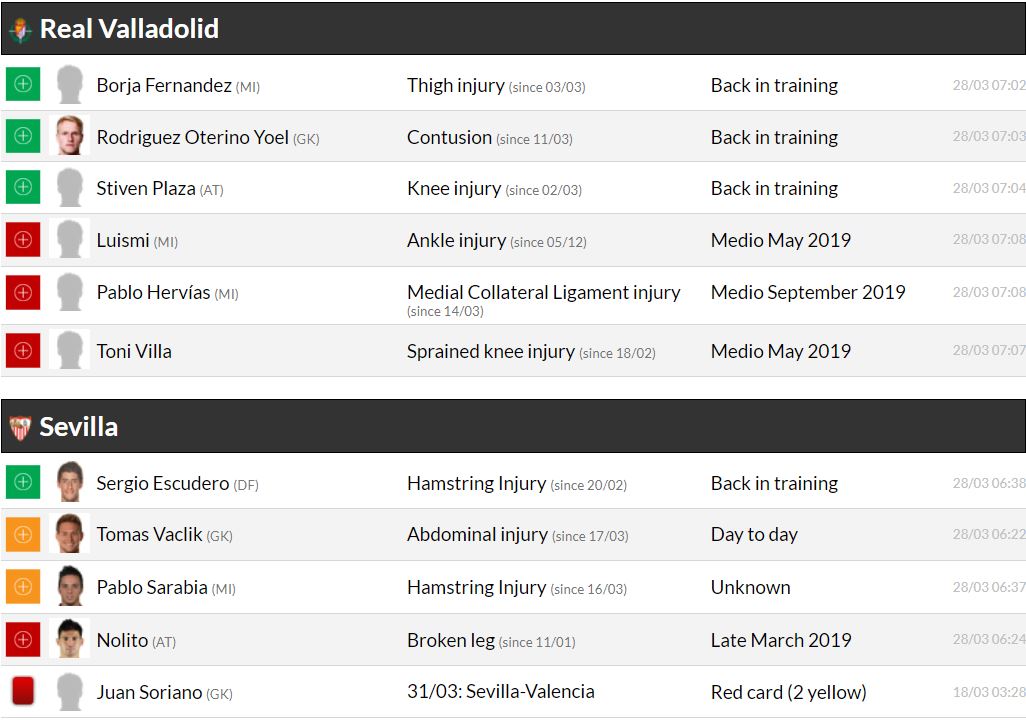Click orange status icon beside Tomas Vaclik
Screen dimensions: 1026x720
click(23, 534)
